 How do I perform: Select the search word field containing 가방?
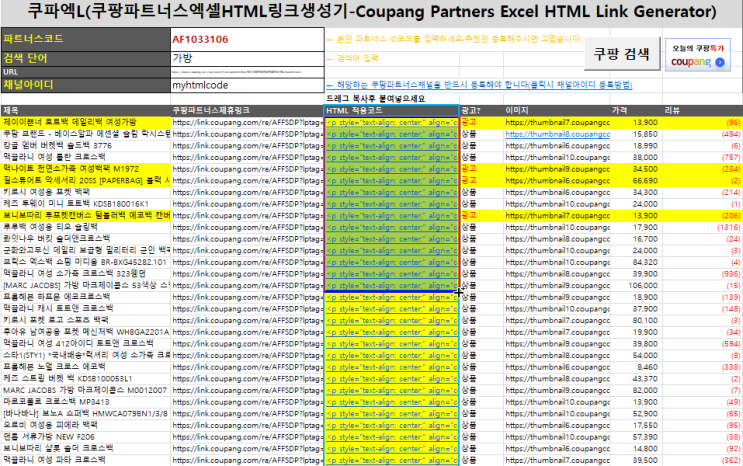pyautogui.click(x=247, y=59)
